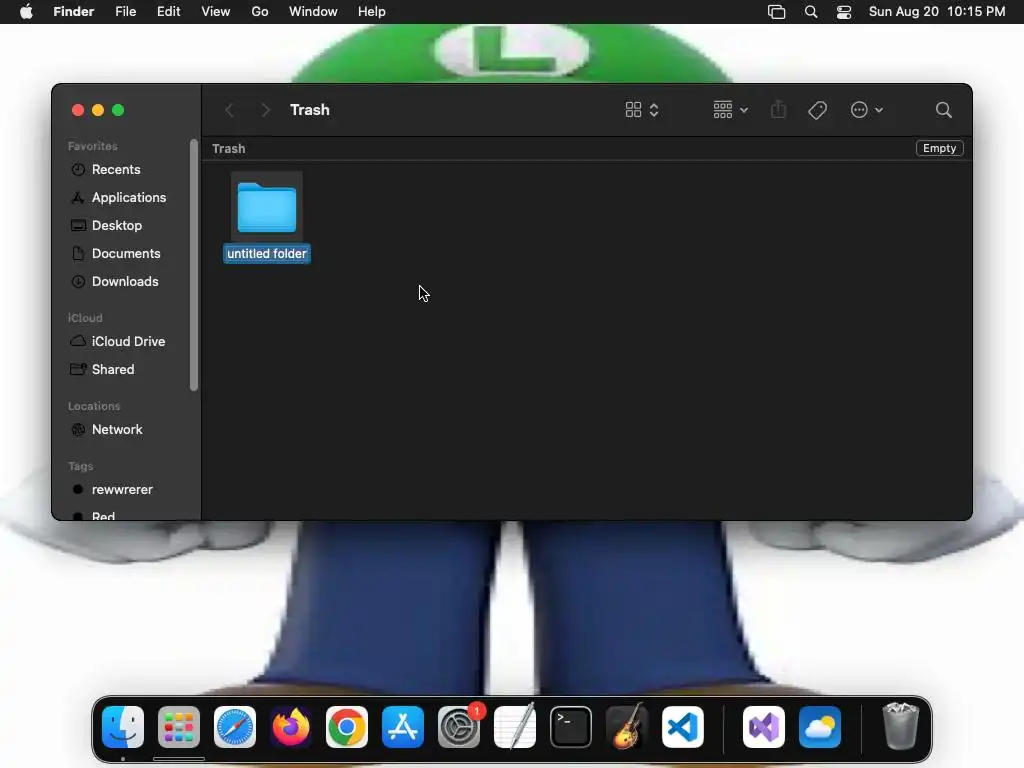The image size is (1024, 768).
Task: Open System Settings from the Dock
Action: (459, 727)
